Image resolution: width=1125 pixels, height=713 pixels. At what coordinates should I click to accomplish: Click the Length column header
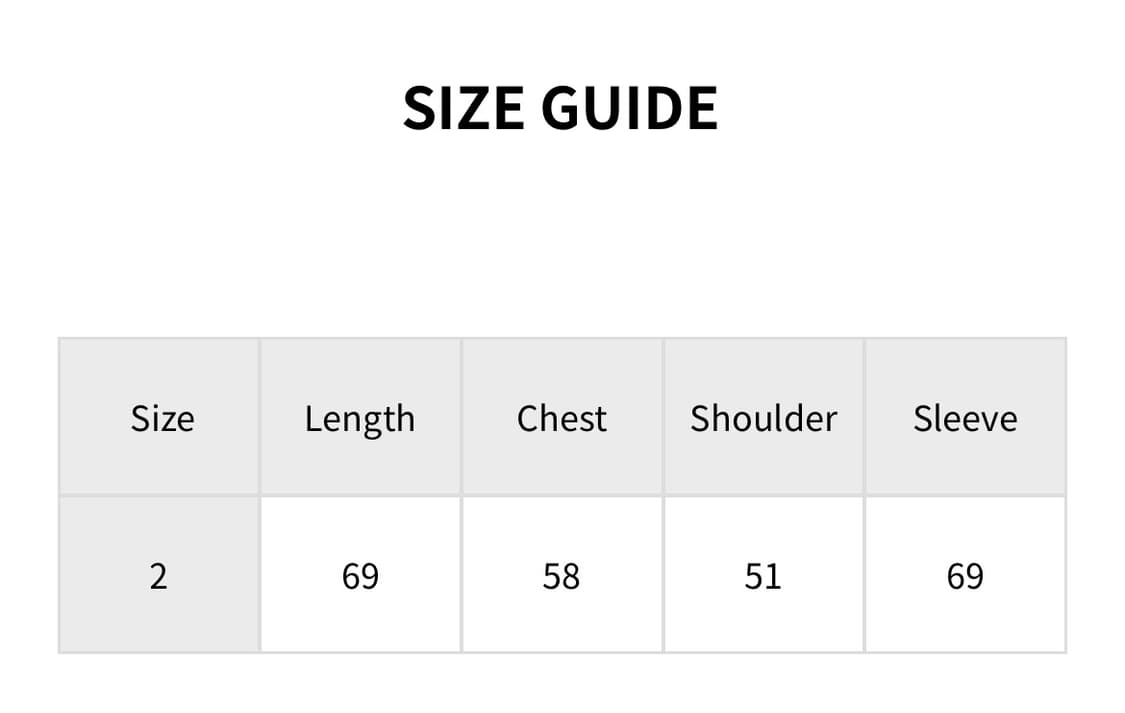coord(360,418)
